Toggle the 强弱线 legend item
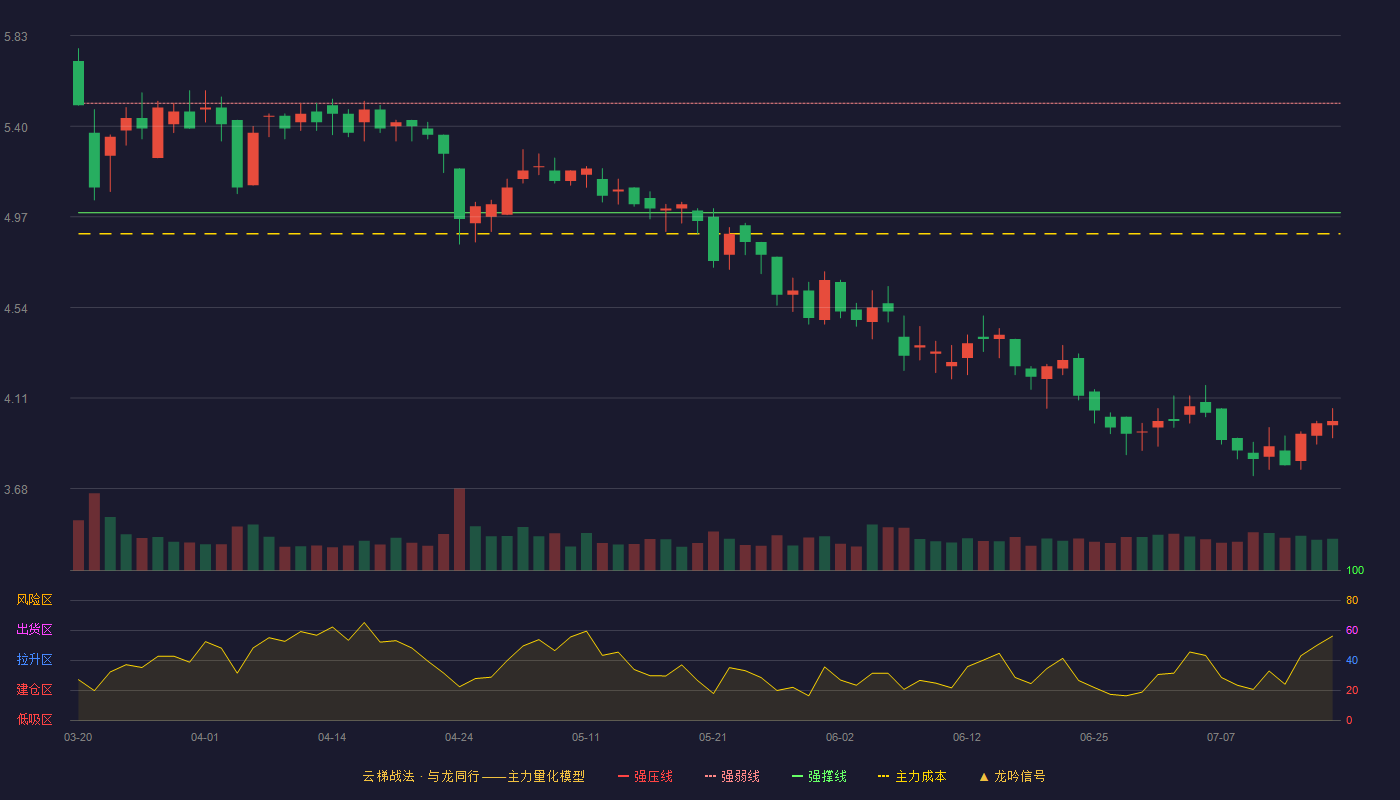Screen dimensions: 1400x800 point(732,776)
